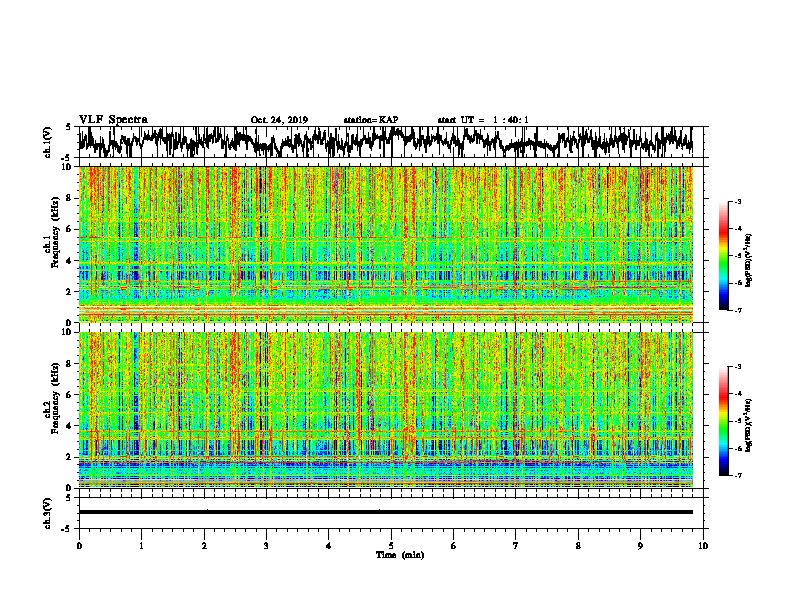This screenshot has height=612, width=792.
Task: Click time axis tick label "5"
Action: click(391, 546)
